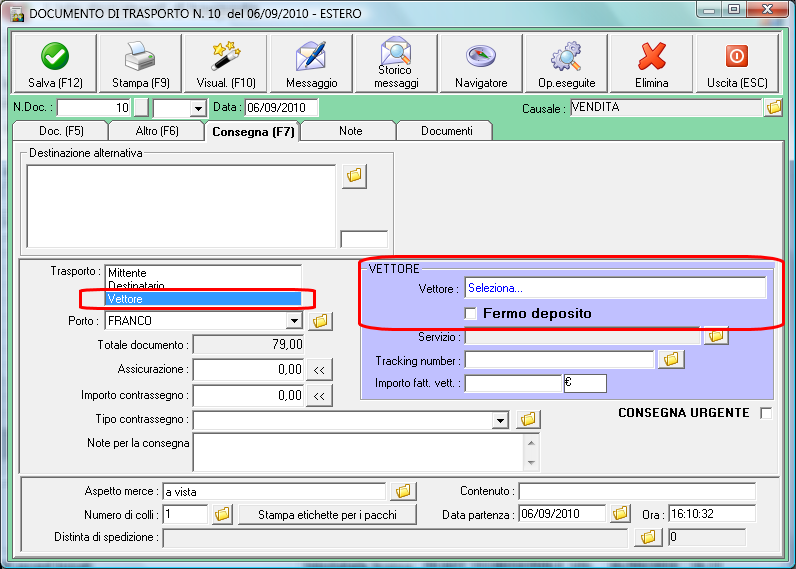Select Mittente in the Trasporto list
Image resolution: width=796 pixels, height=569 pixels.
(x=203, y=273)
